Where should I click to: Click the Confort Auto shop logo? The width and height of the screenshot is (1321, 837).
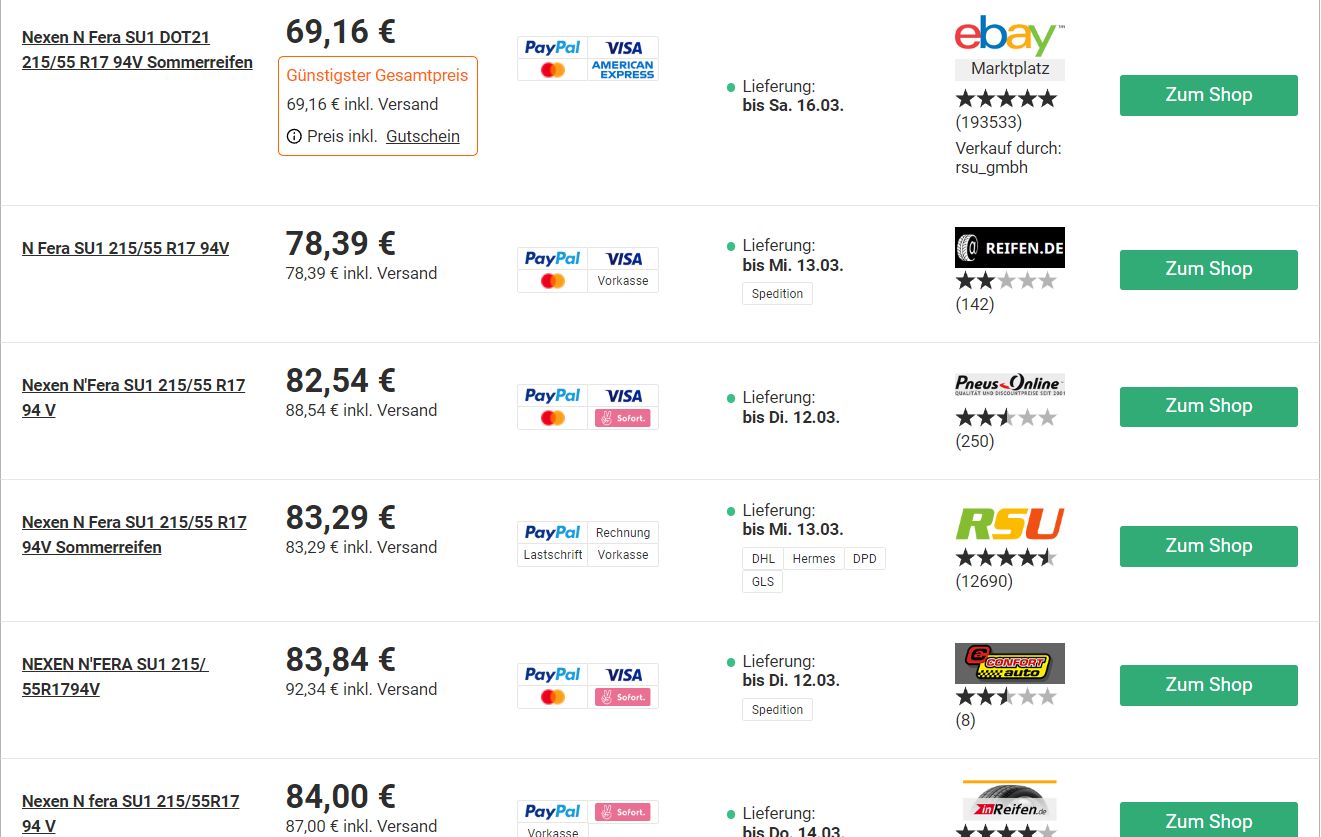[1009, 663]
